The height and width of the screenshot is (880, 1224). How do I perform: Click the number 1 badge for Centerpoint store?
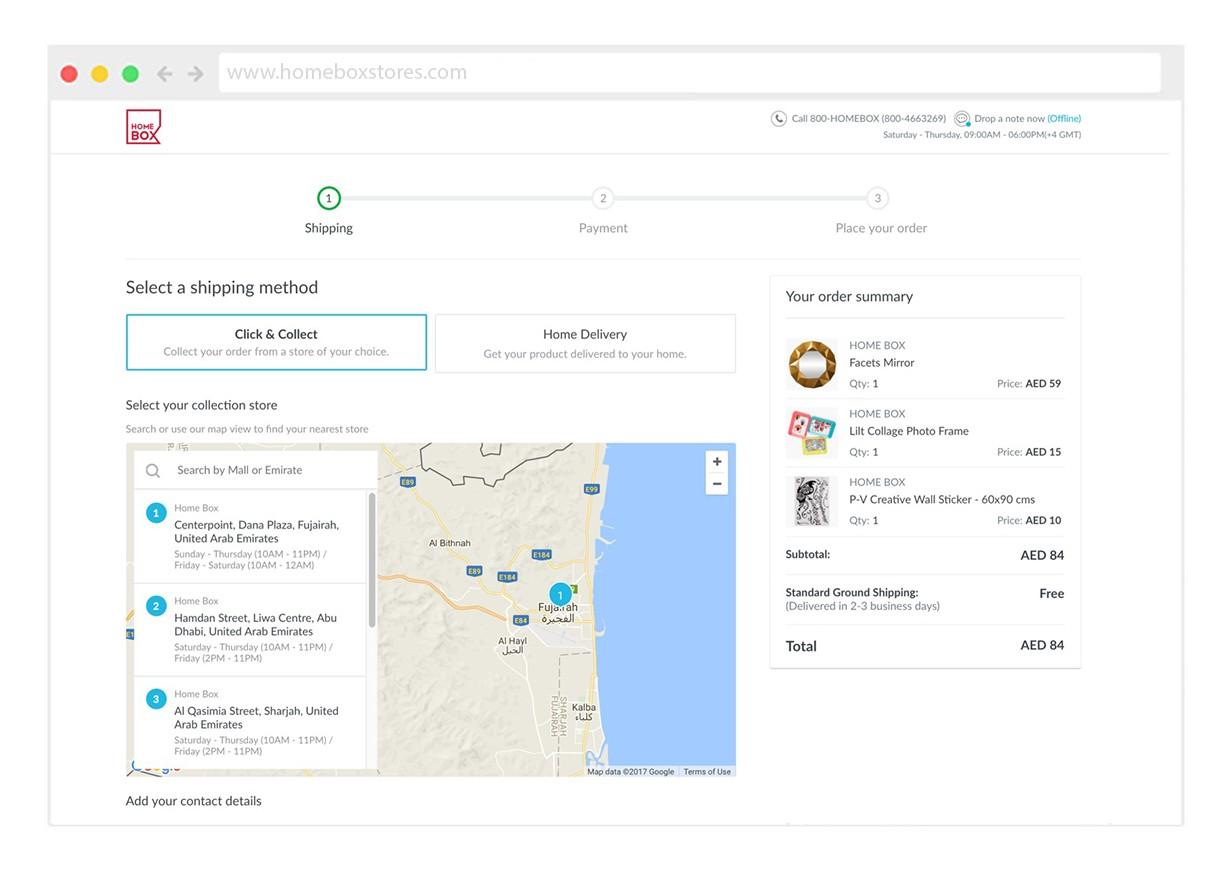156,513
